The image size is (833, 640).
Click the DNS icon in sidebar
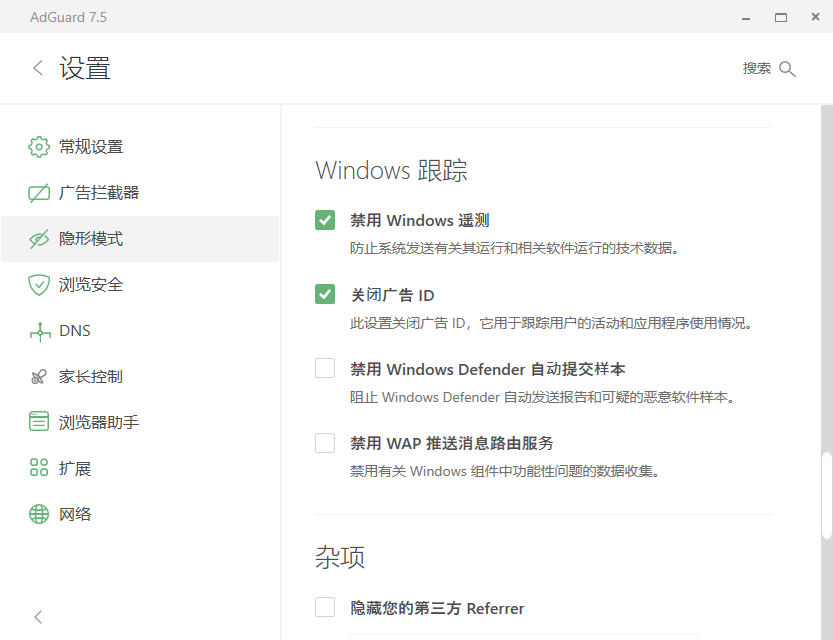click(x=39, y=331)
